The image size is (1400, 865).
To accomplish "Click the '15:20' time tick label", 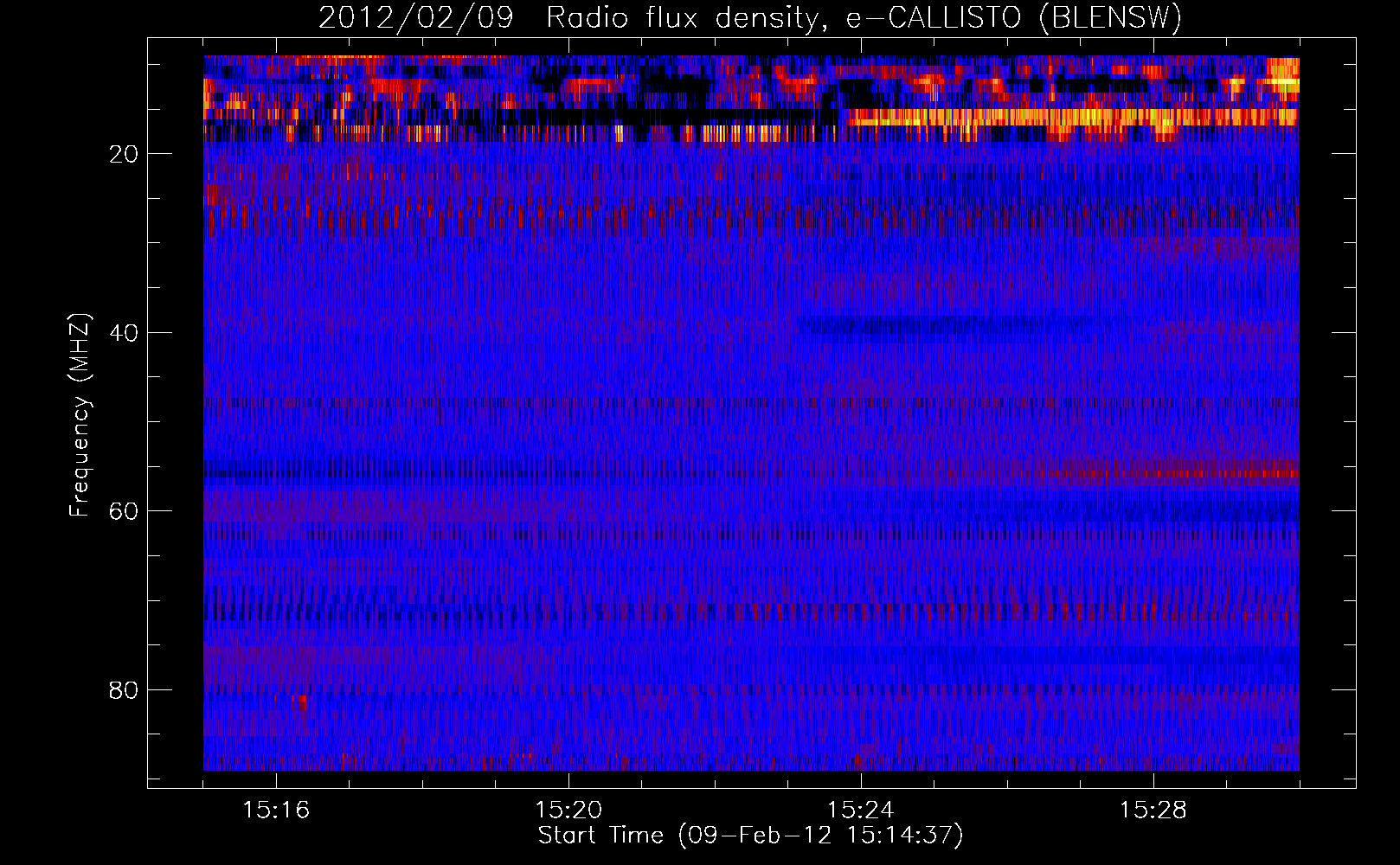I will pyautogui.click(x=568, y=810).
